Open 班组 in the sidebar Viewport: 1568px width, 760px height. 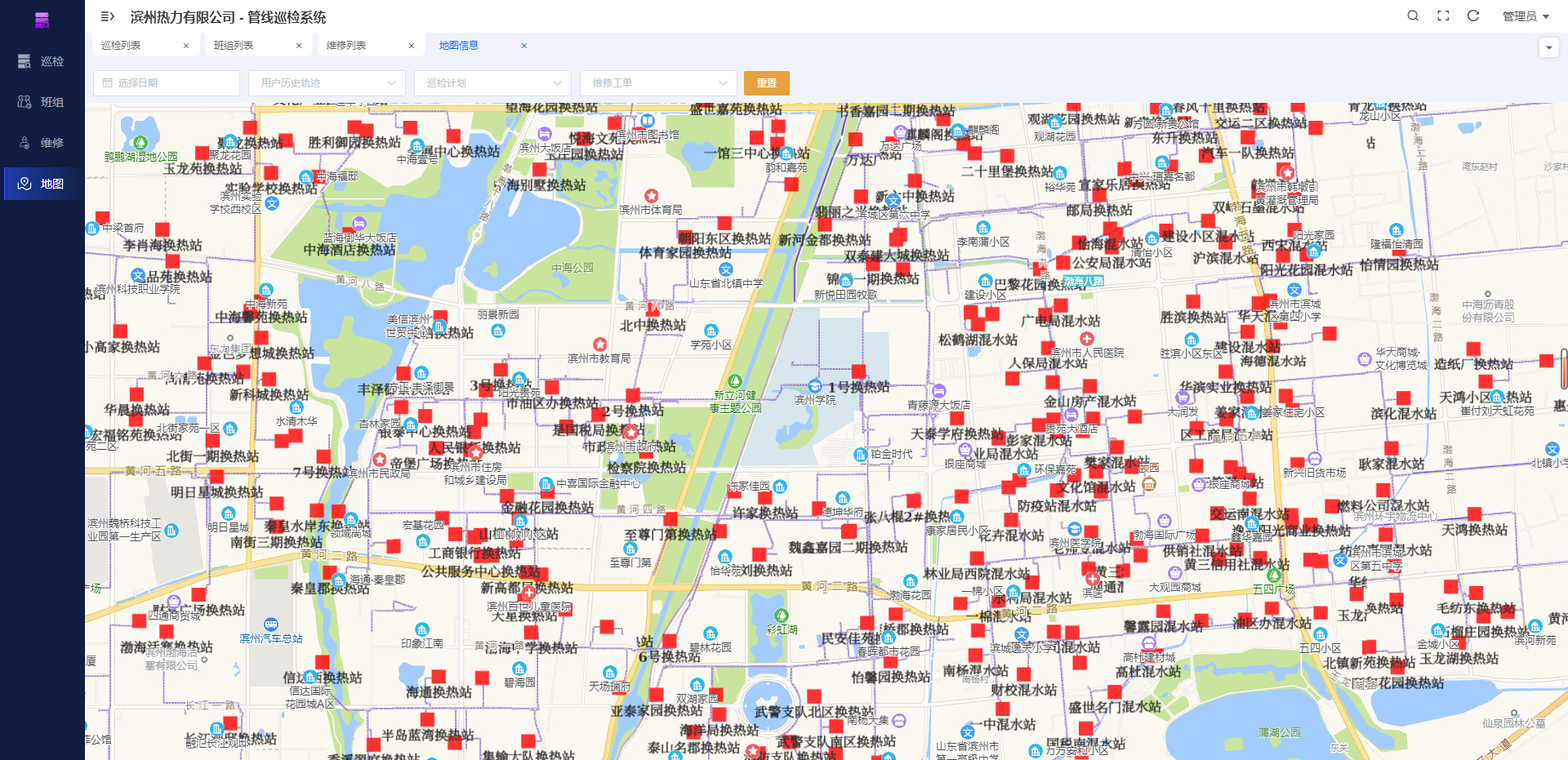pyautogui.click(x=42, y=102)
